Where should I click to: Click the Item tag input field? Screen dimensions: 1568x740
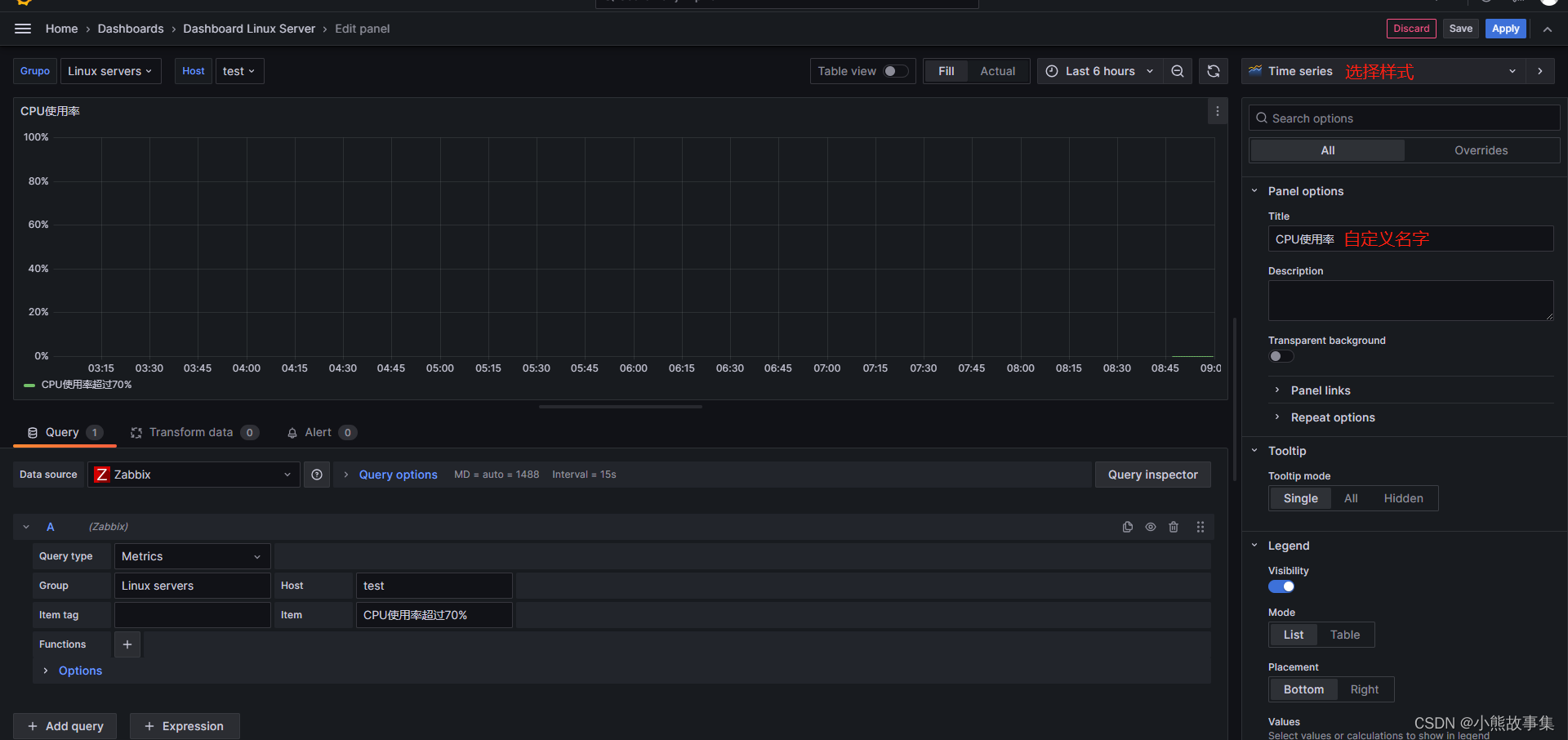tap(193, 615)
